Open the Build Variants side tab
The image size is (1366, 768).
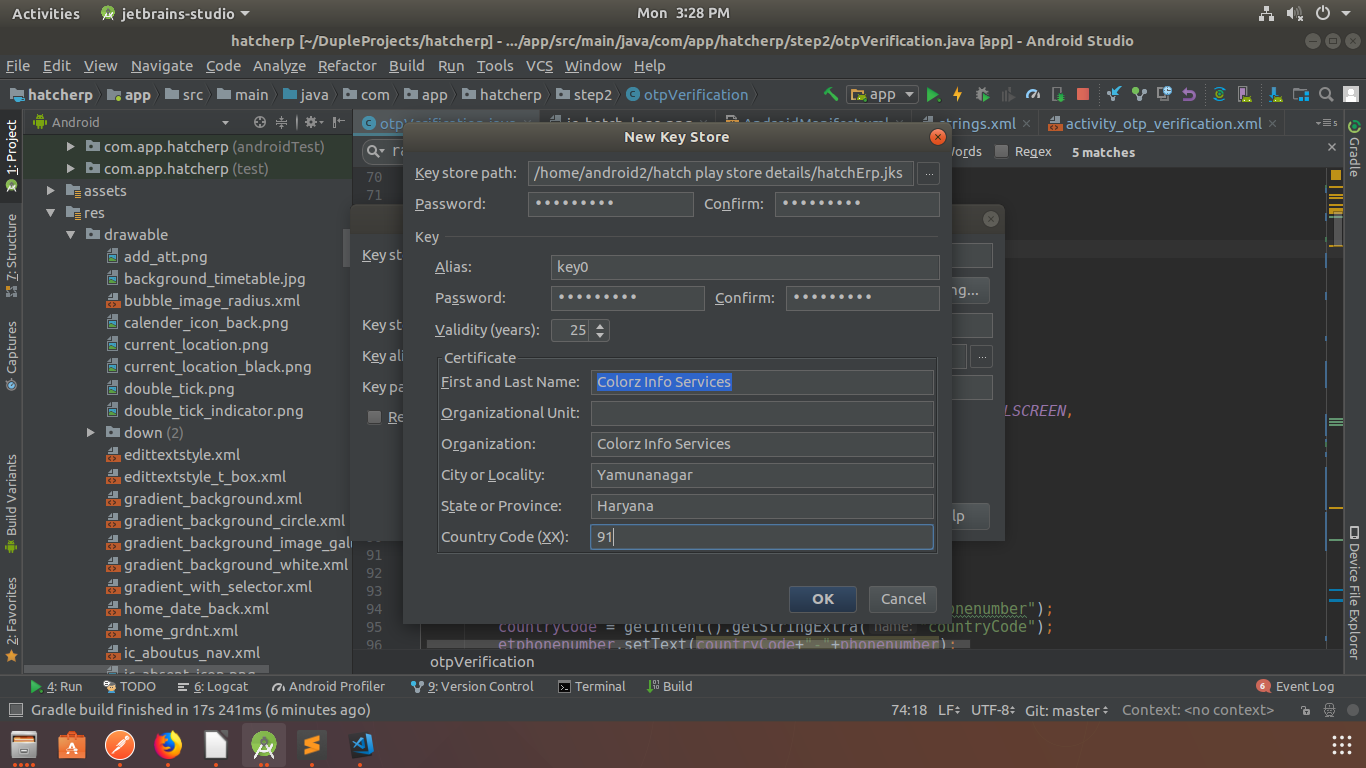[x=11, y=502]
